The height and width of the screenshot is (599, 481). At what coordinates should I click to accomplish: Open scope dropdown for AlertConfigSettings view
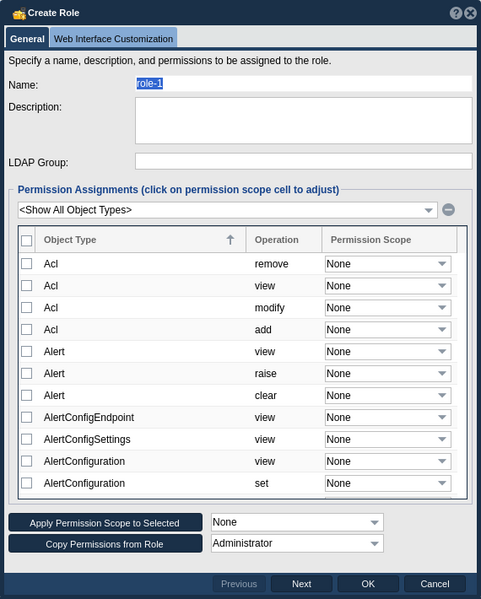[x=388, y=440]
